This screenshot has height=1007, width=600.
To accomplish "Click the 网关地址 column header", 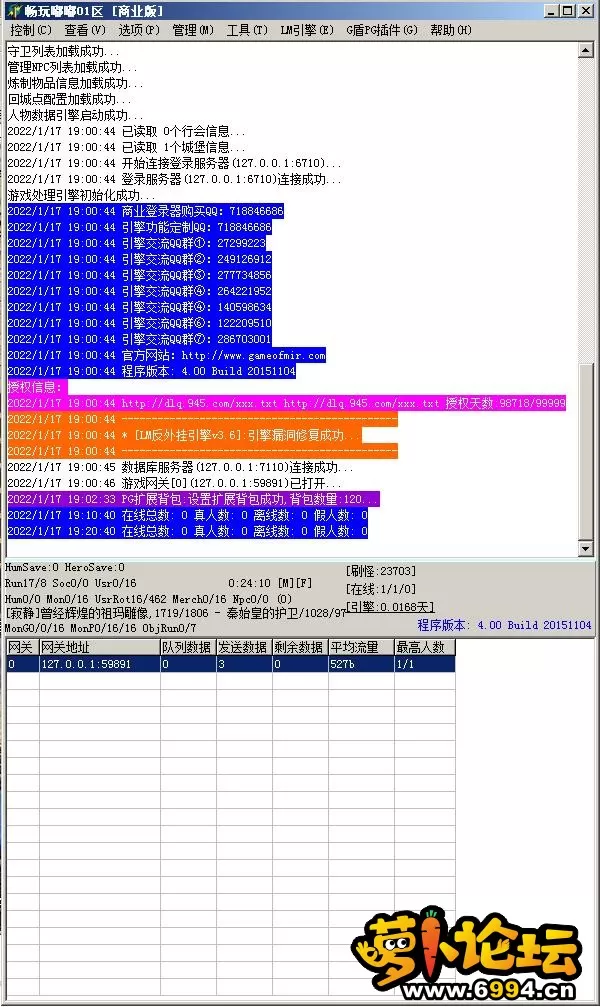I will 100,647.
